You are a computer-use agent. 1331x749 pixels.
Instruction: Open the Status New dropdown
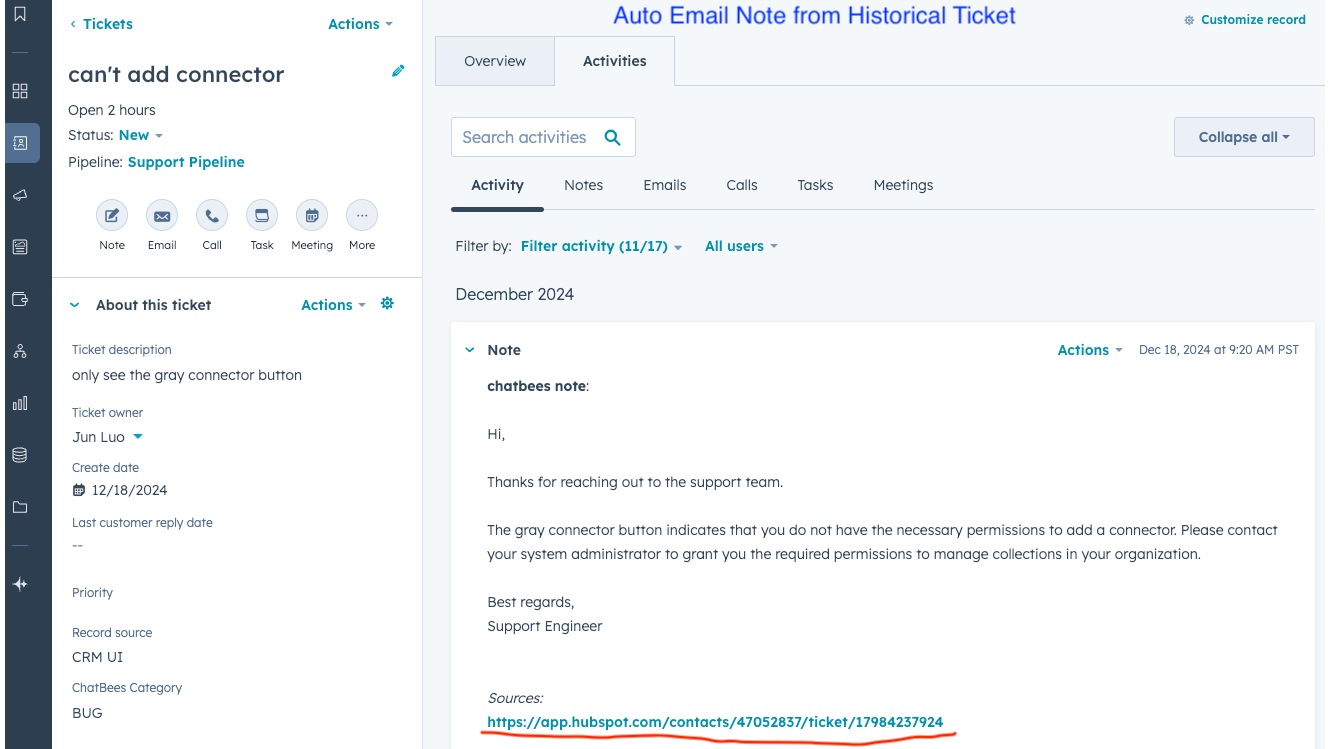point(140,135)
